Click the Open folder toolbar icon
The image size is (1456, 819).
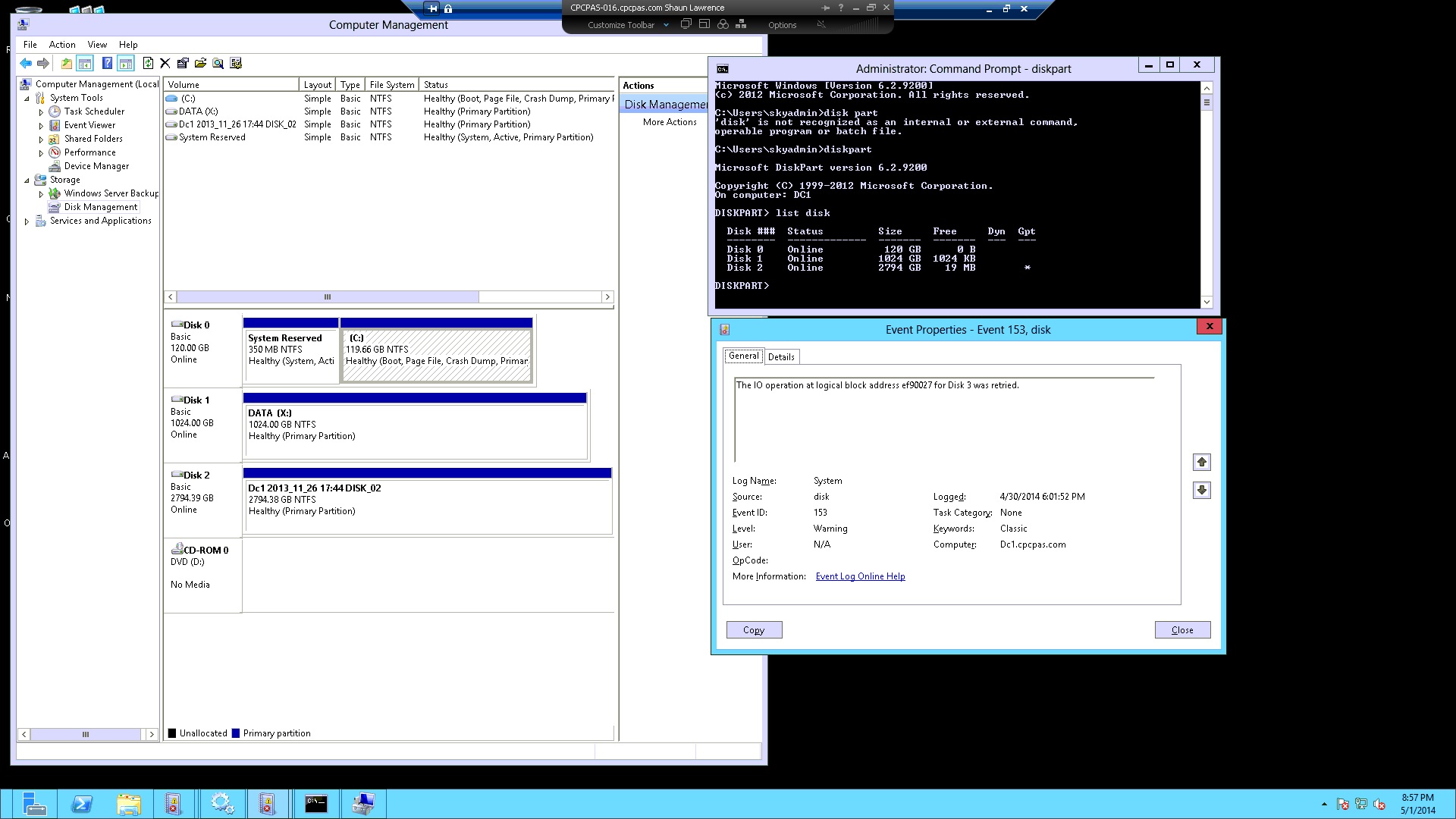[x=200, y=64]
